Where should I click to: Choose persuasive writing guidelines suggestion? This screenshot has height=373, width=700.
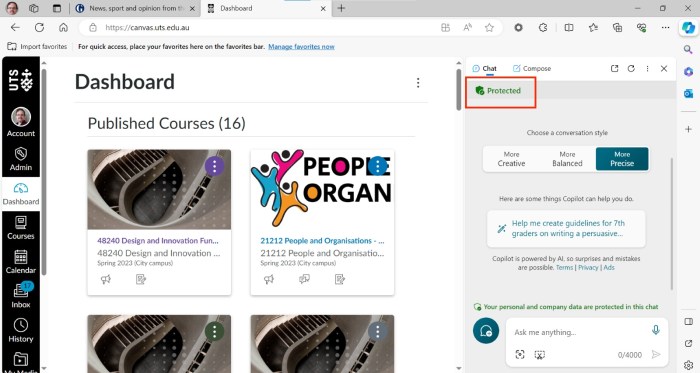tap(566, 228)
